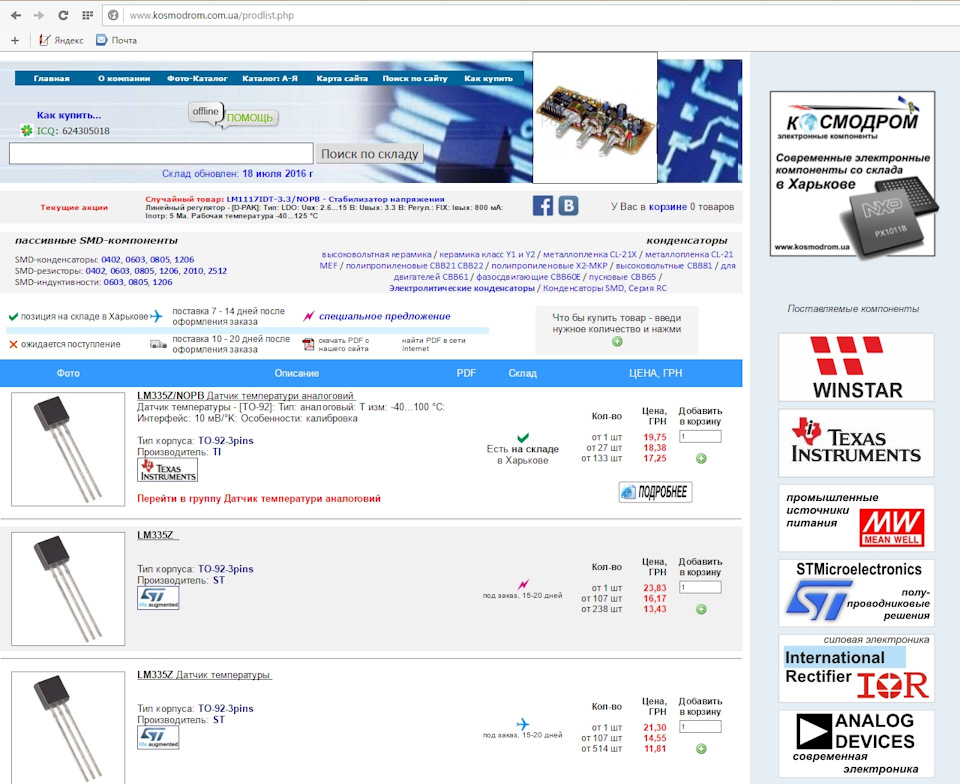This screenshot has height=784, width=960.
Task: Click the browser forward arrow
Action: (39, 15)
